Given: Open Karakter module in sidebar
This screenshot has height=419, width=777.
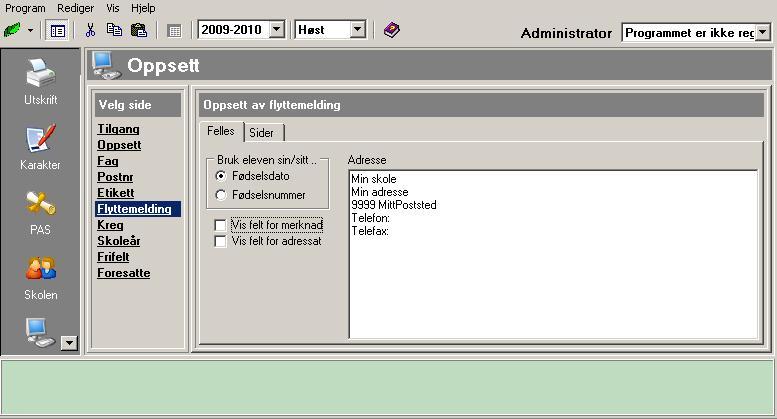Looking at the screenshot, I should [x=41, y=146].
